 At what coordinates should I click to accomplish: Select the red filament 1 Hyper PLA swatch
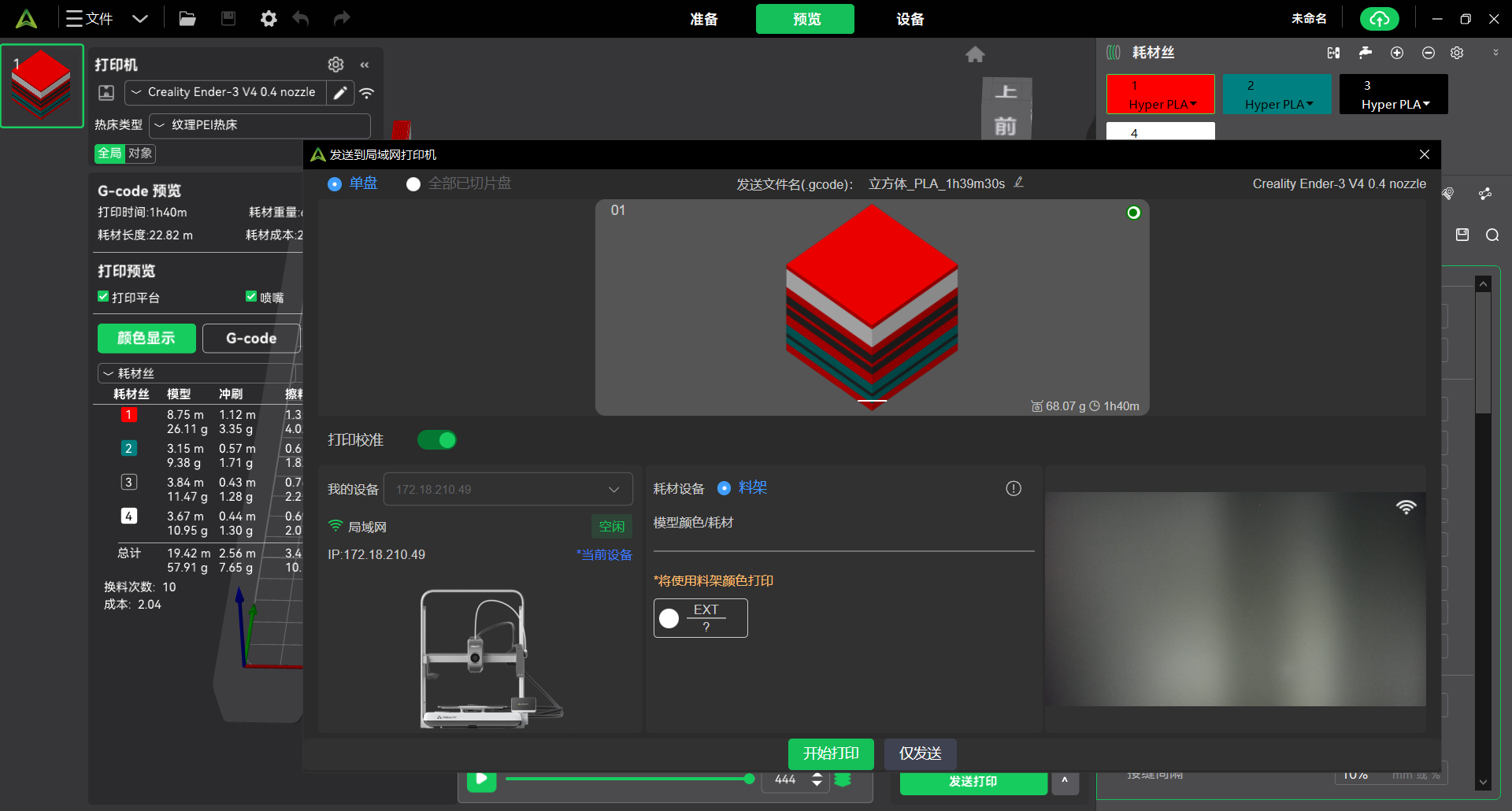click(1160, 94)
